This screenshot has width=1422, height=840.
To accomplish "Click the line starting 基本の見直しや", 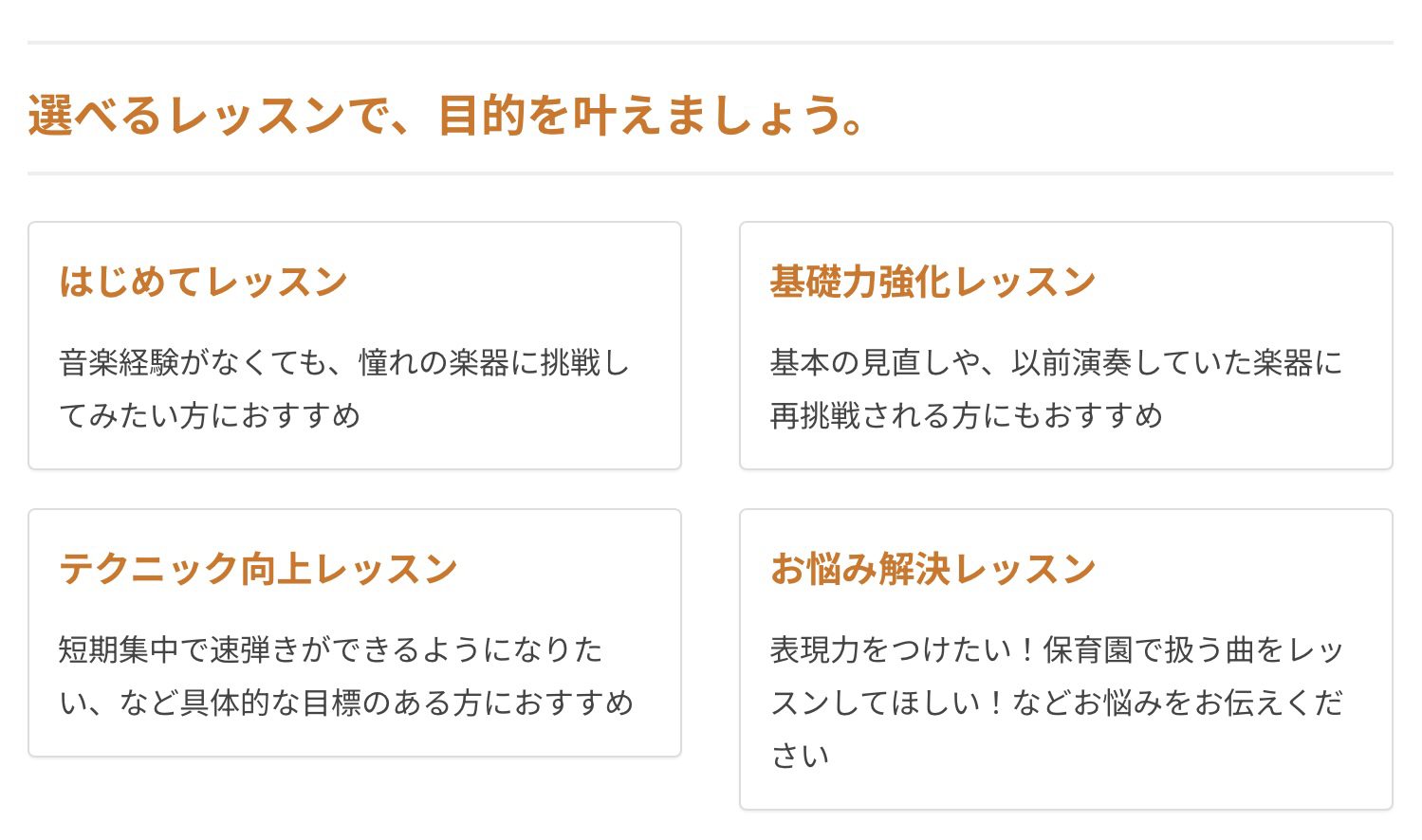I will [x=1056, y=363].
